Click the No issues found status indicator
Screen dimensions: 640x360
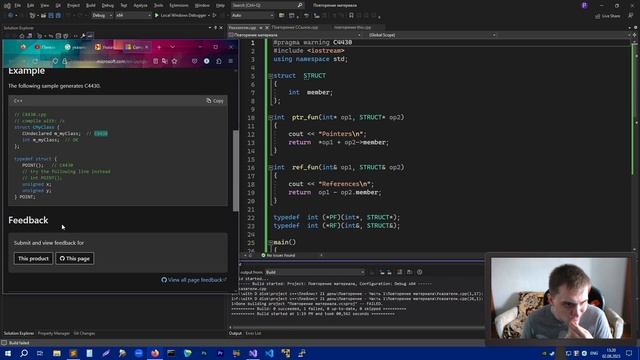[278, 255]
